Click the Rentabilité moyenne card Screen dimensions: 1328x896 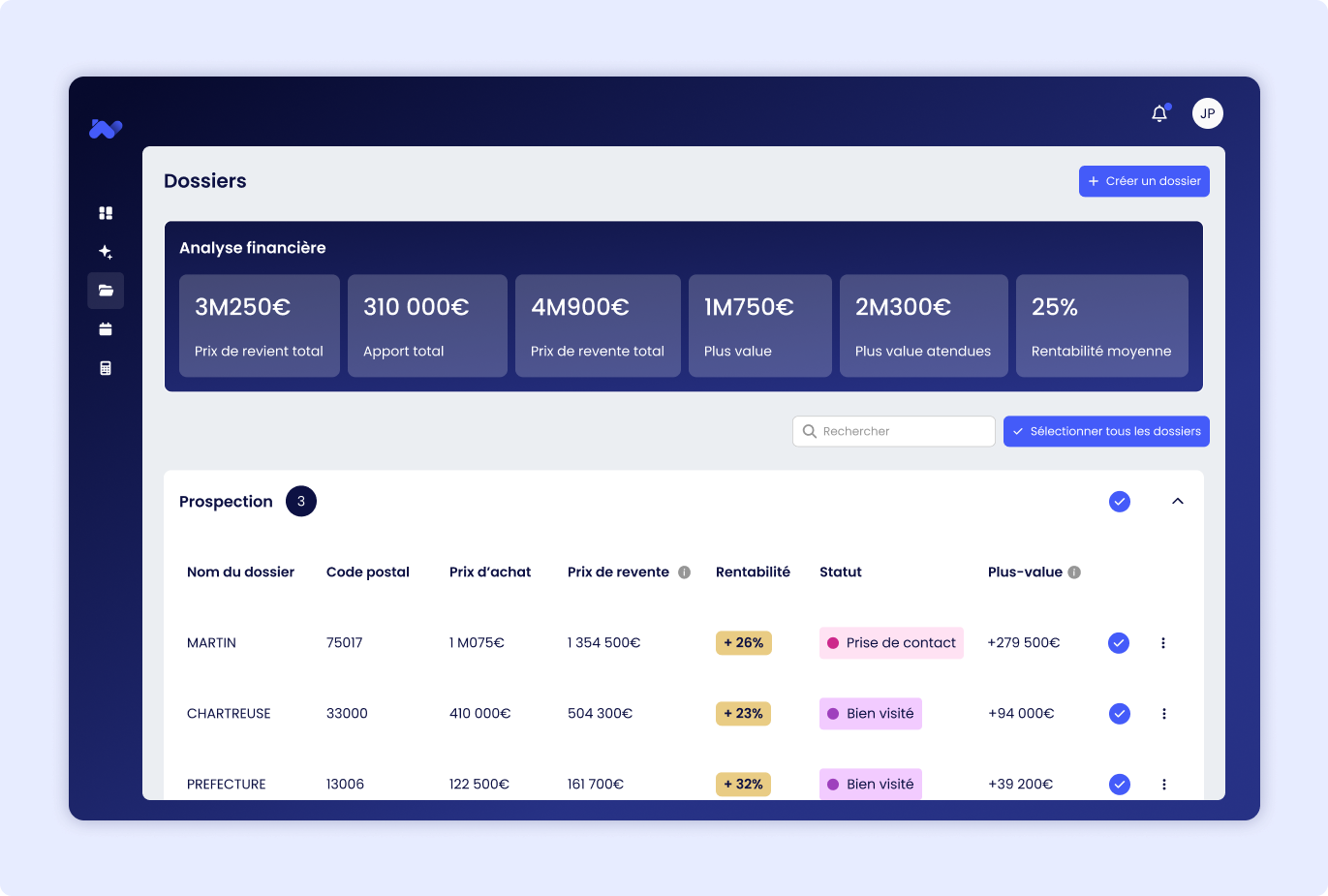click(1102, 325)
